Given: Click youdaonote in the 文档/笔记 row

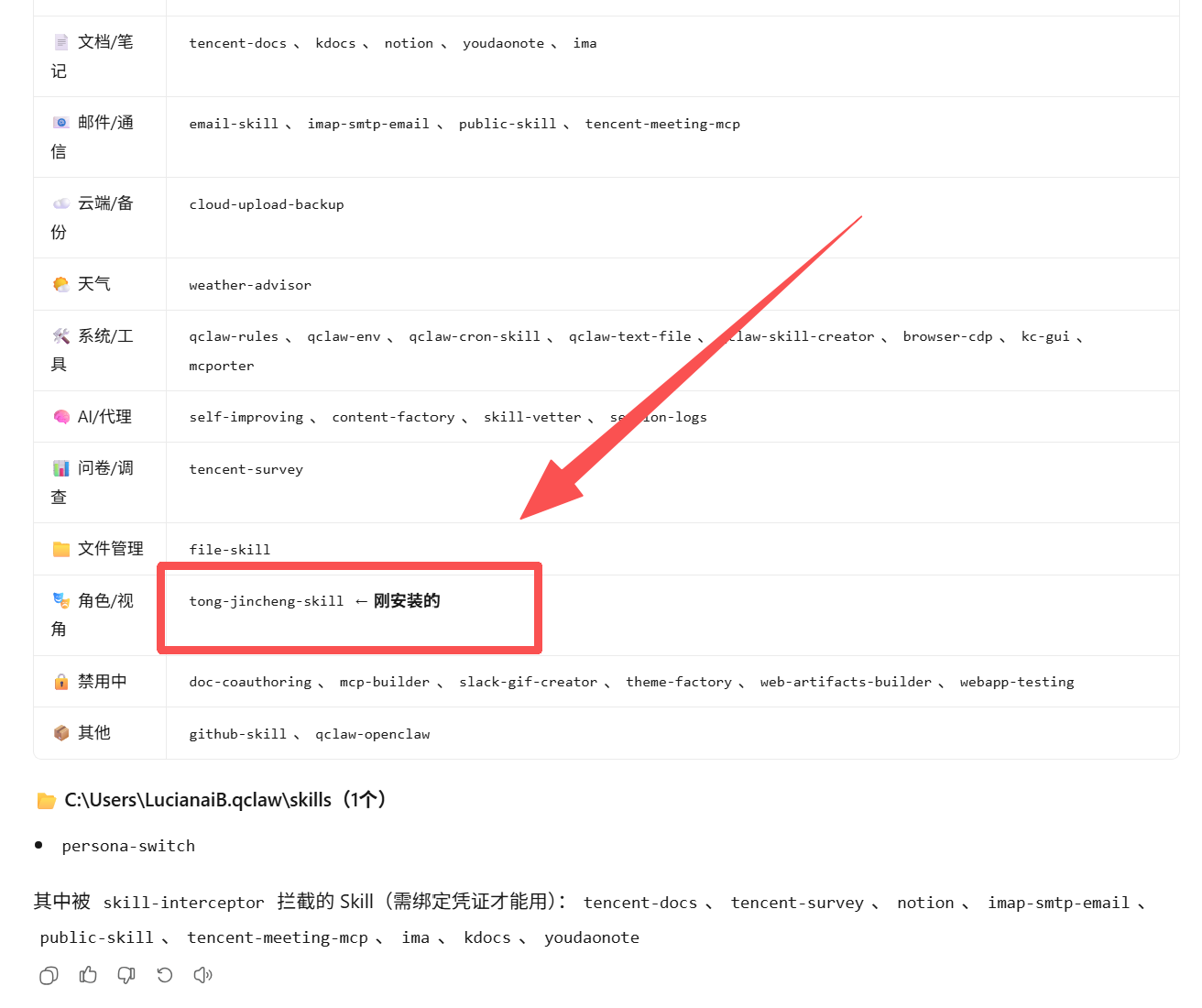Looking at the screenshot, I should click(503, 43).
